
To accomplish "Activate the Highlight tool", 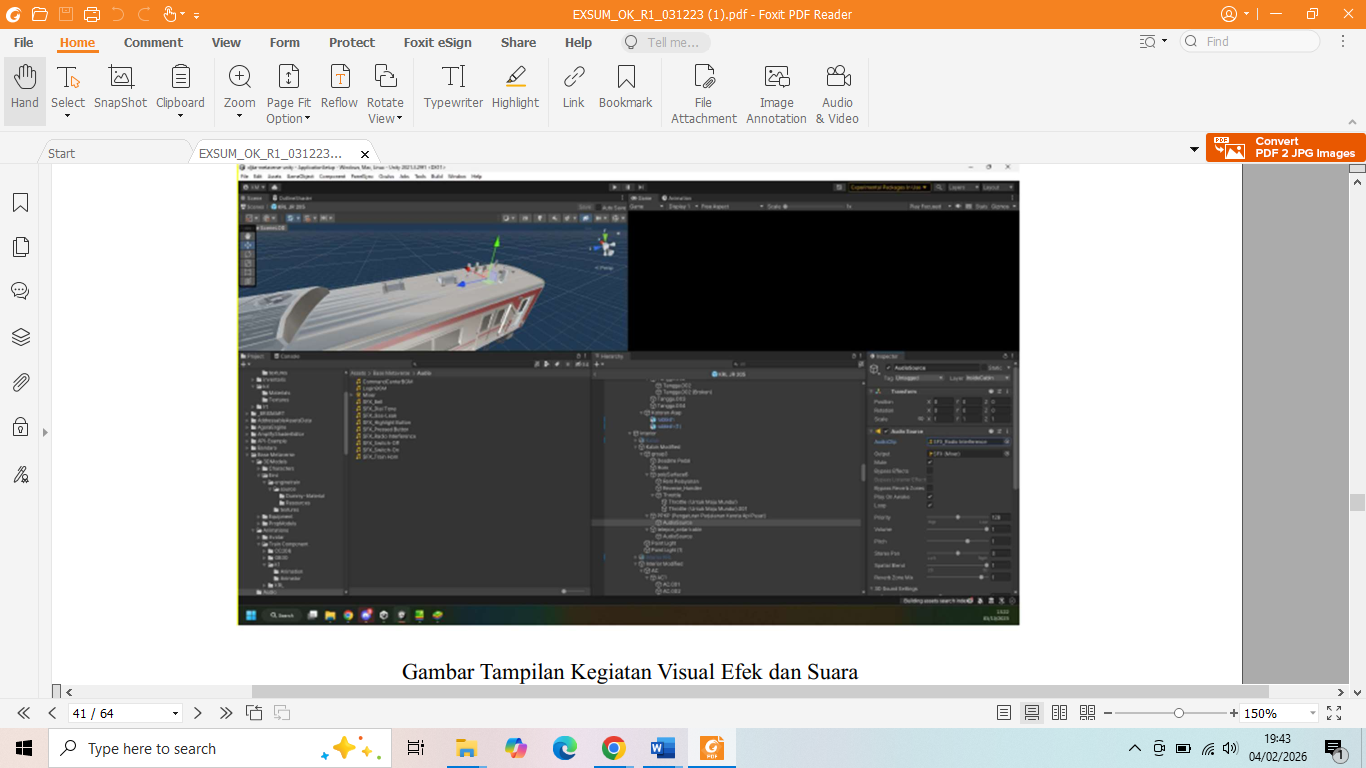I will pos(515,90).
